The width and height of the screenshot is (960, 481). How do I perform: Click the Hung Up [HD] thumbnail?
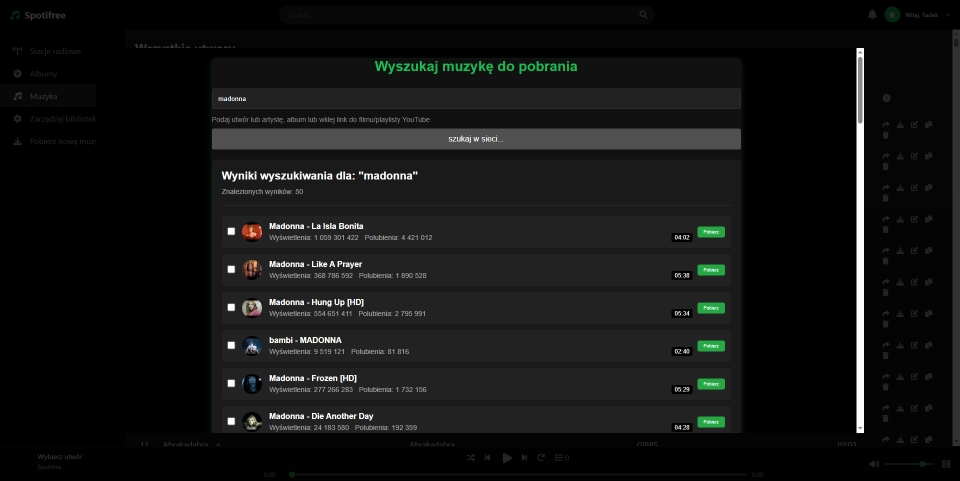[252, 308]
